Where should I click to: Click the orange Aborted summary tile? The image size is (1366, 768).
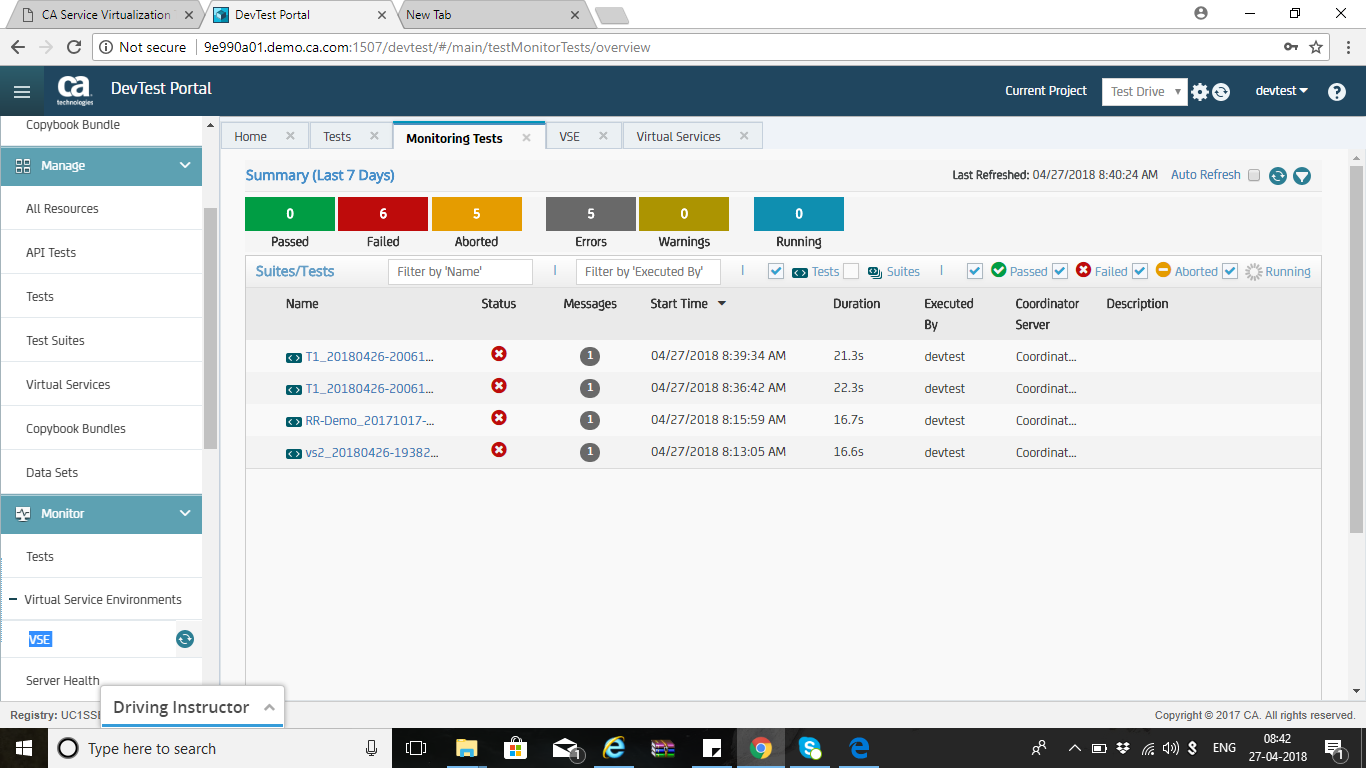[477, 214]
